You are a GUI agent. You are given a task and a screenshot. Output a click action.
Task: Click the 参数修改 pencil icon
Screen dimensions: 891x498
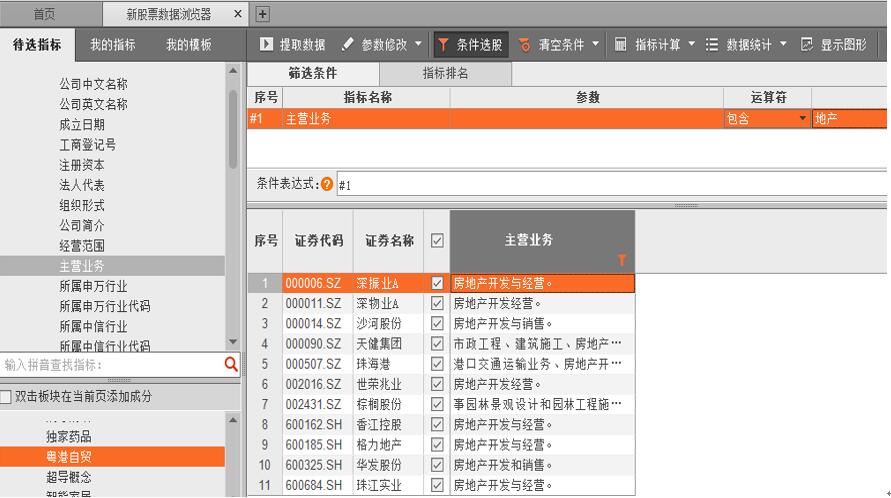(348, 45)
